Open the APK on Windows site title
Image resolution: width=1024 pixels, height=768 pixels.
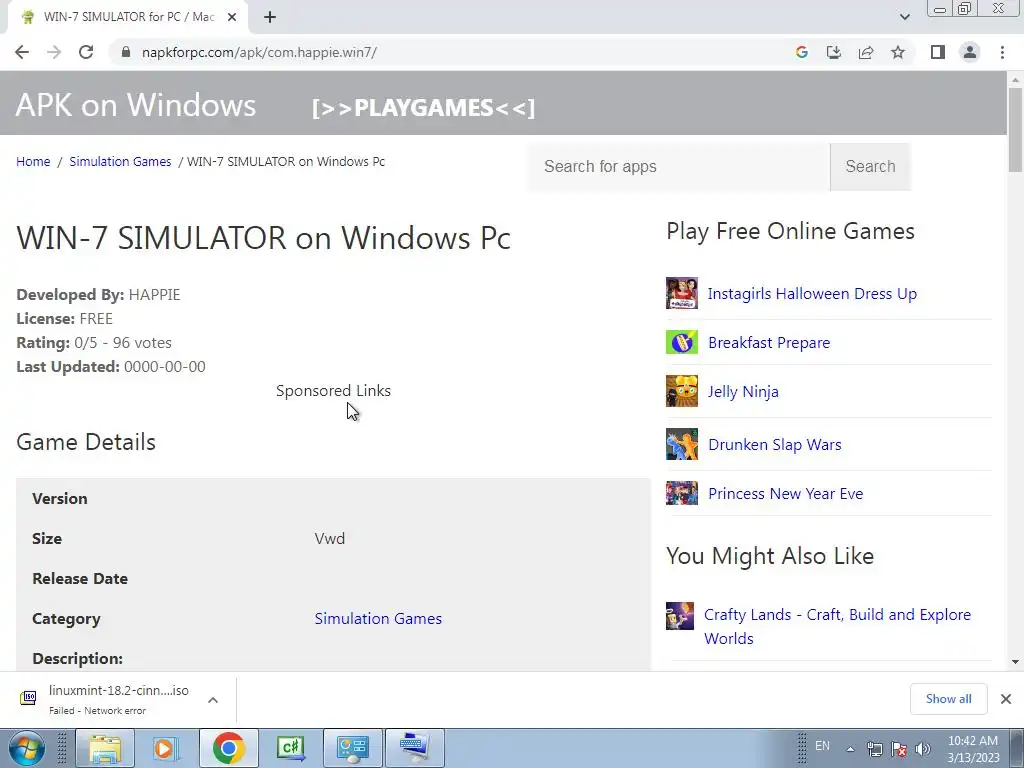coord(136,105)
